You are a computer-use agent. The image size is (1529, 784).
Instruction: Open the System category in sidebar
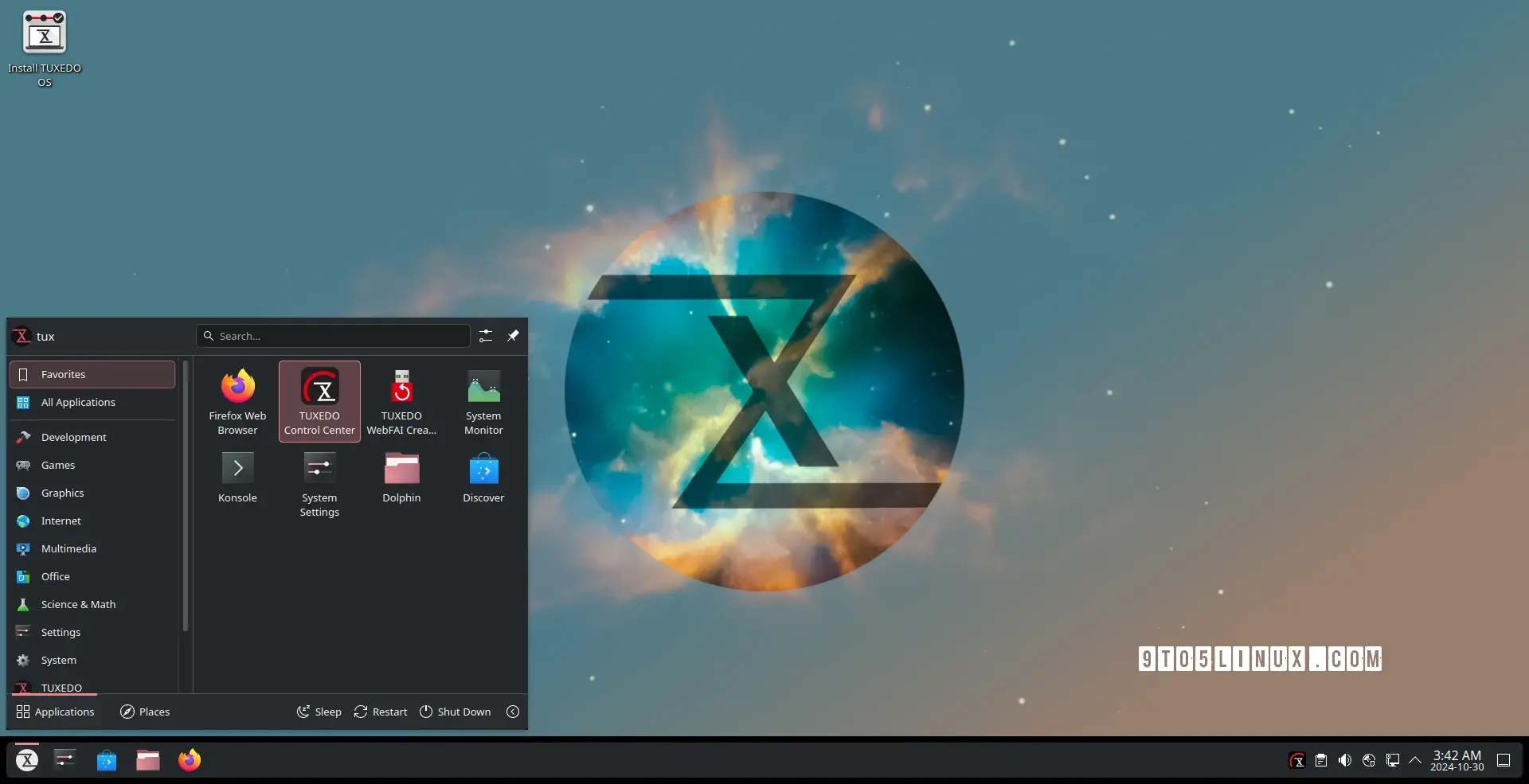tap(92, 660)
